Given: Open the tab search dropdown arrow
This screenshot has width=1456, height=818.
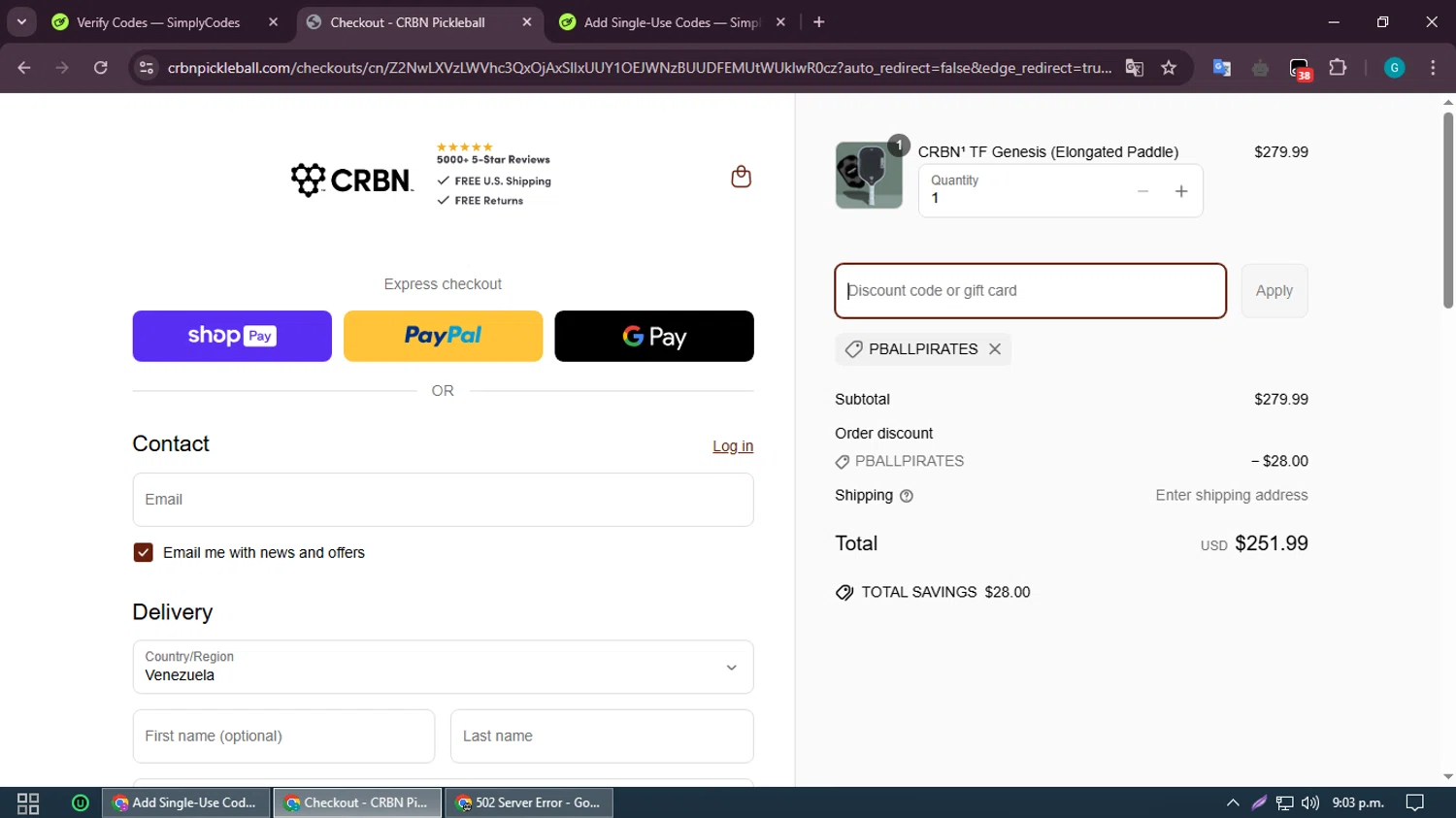Looking at the screenshot, I should (21, 22).
